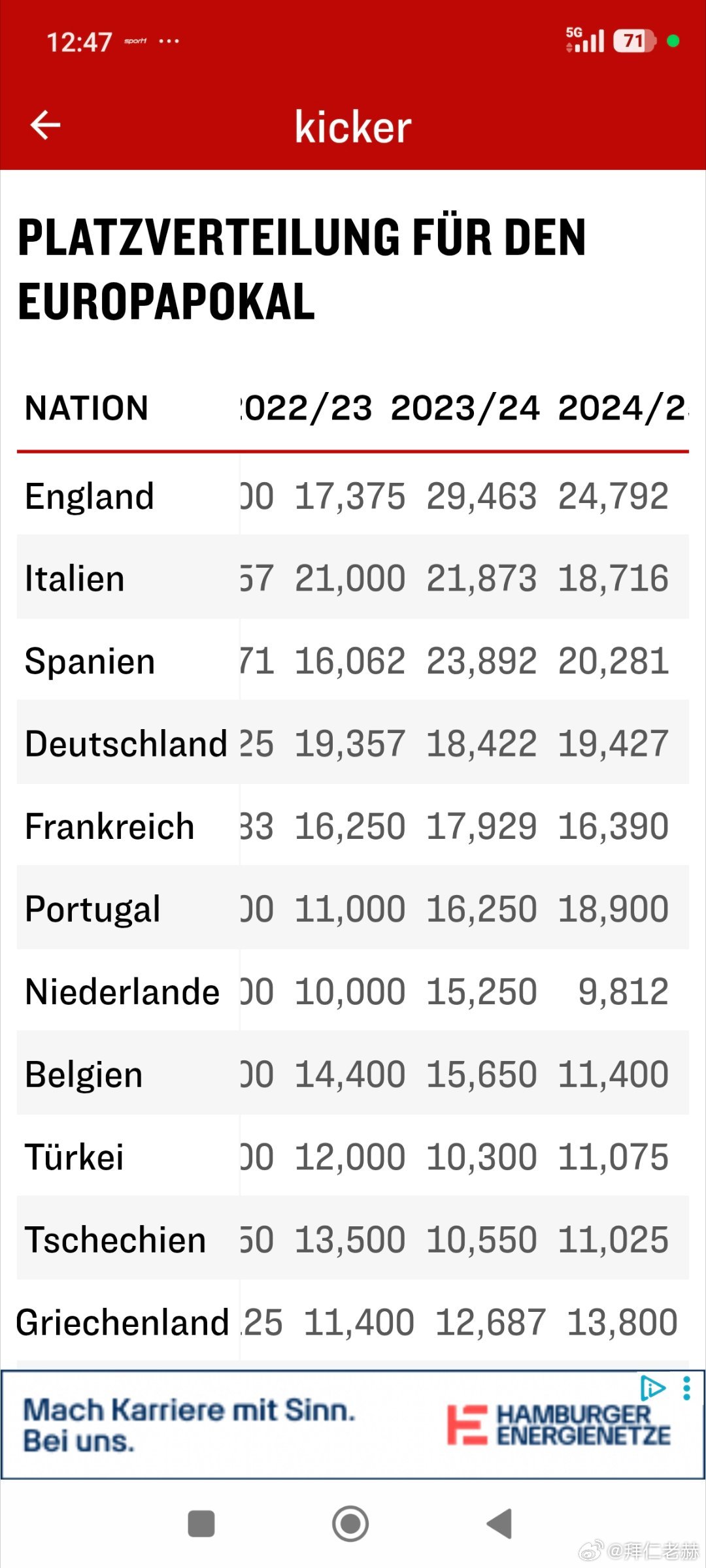
Task: Tap Italien's 21,873 coefficient value
Action: [482, 579]
